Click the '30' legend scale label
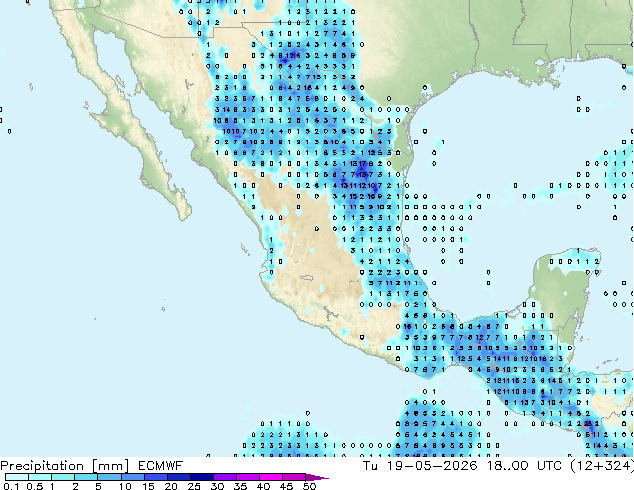The image size is (634, 490). (217, 486)
